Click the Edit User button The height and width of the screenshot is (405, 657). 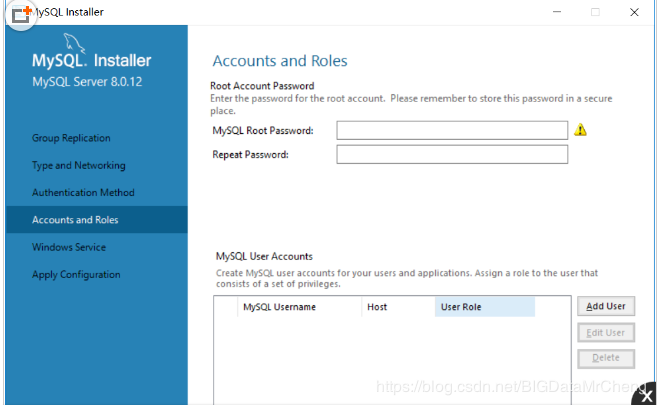(x=606, y=332)
